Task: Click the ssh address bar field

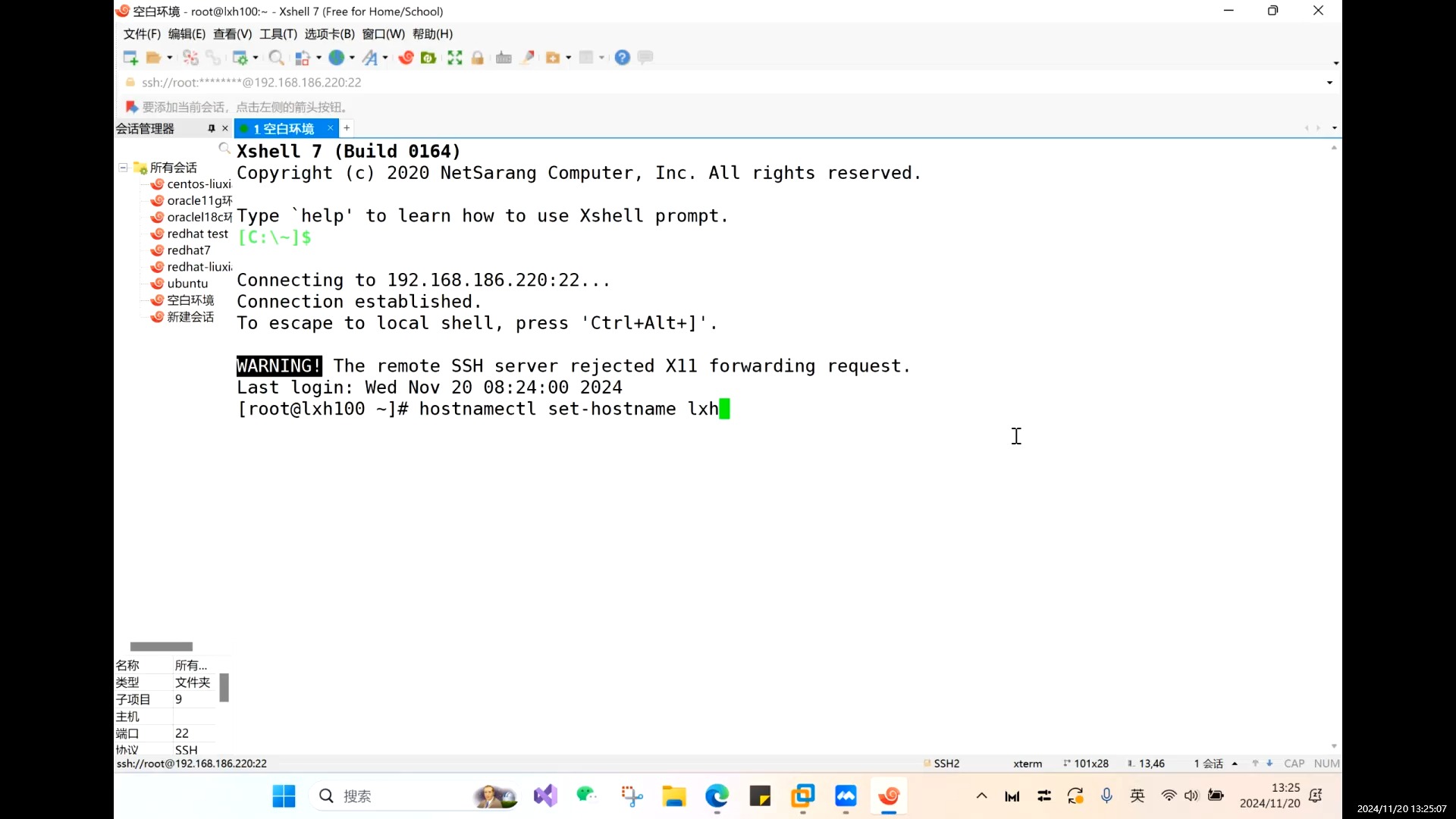Action: tap(251, 83)
